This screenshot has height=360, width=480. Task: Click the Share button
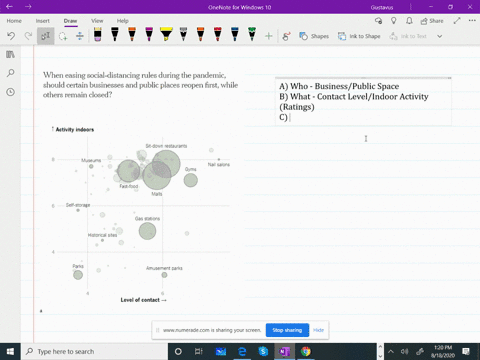pos(432,21)
